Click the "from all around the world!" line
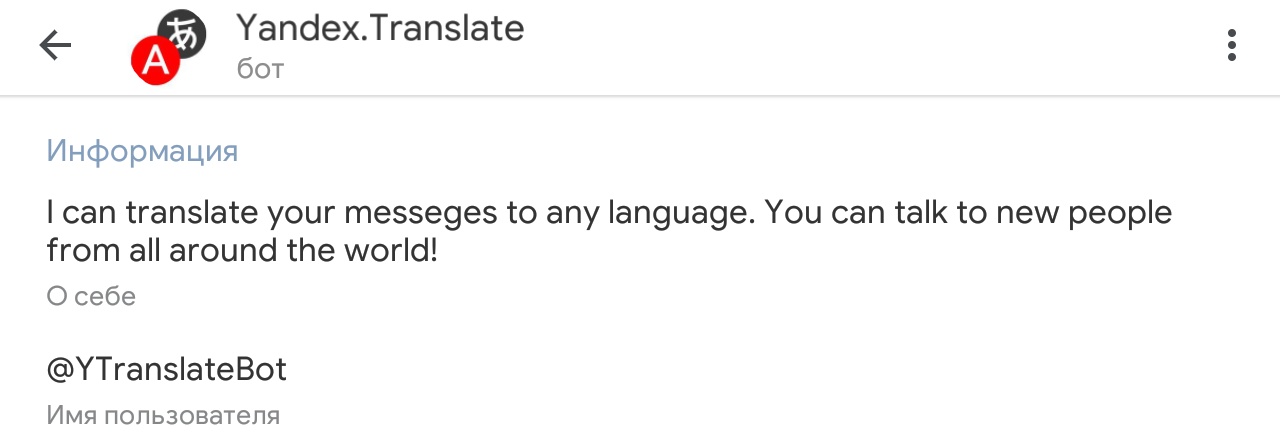Viewport: 1280px width, 447px height. 242,250
